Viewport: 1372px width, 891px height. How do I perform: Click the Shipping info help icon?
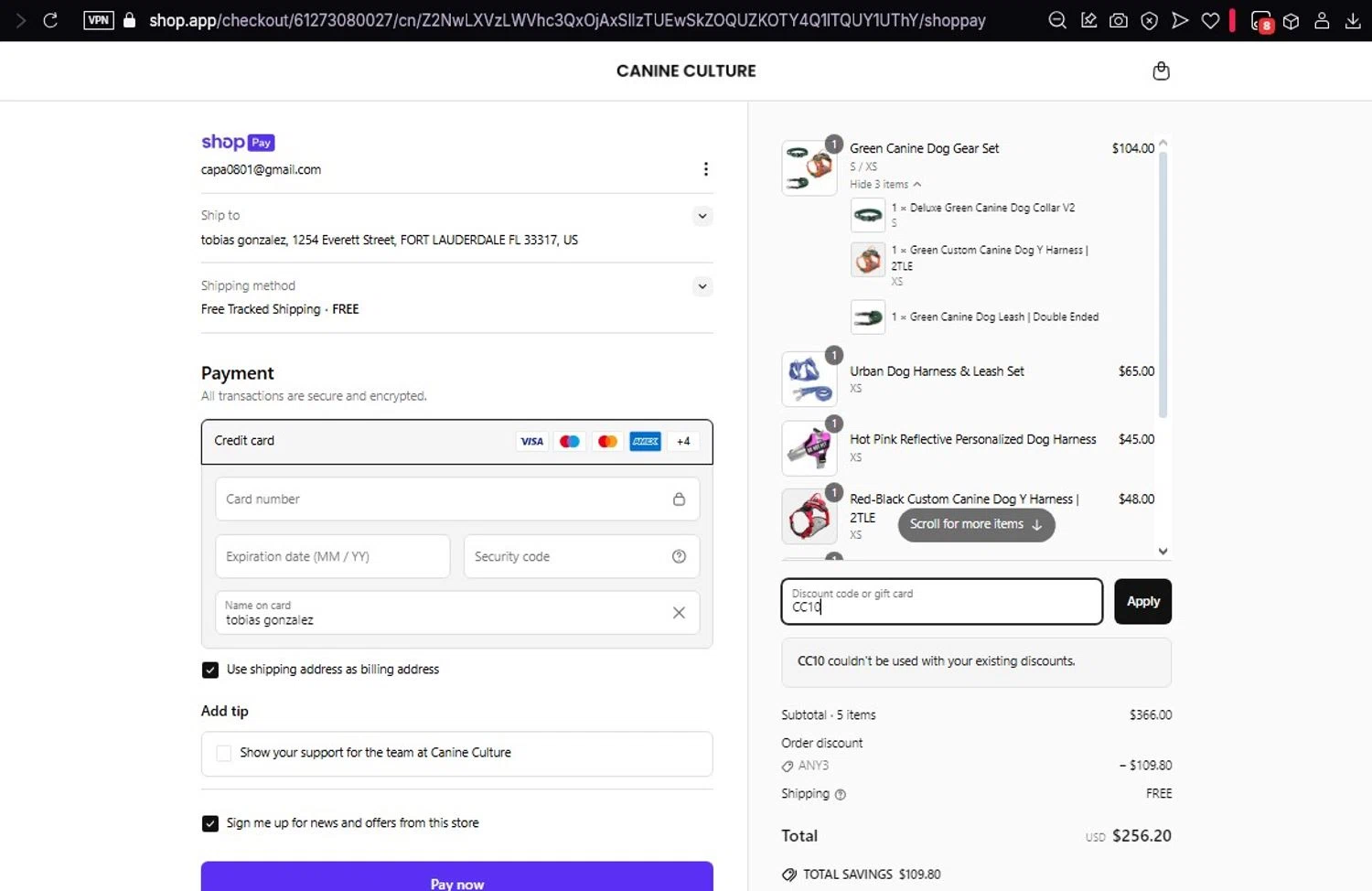click(841, 795)
